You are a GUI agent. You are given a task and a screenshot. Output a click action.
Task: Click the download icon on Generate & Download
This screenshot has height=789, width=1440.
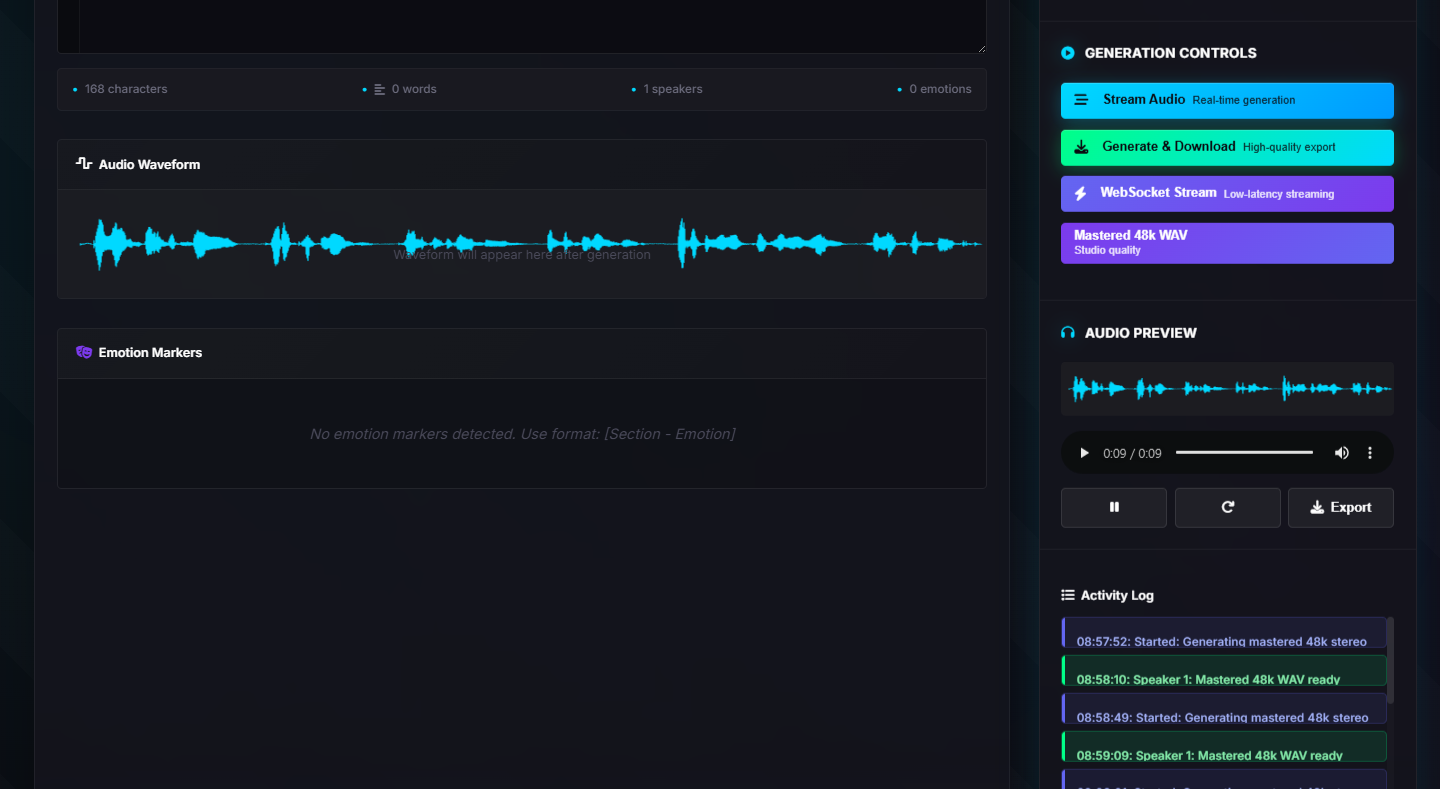click(1081, 146)
